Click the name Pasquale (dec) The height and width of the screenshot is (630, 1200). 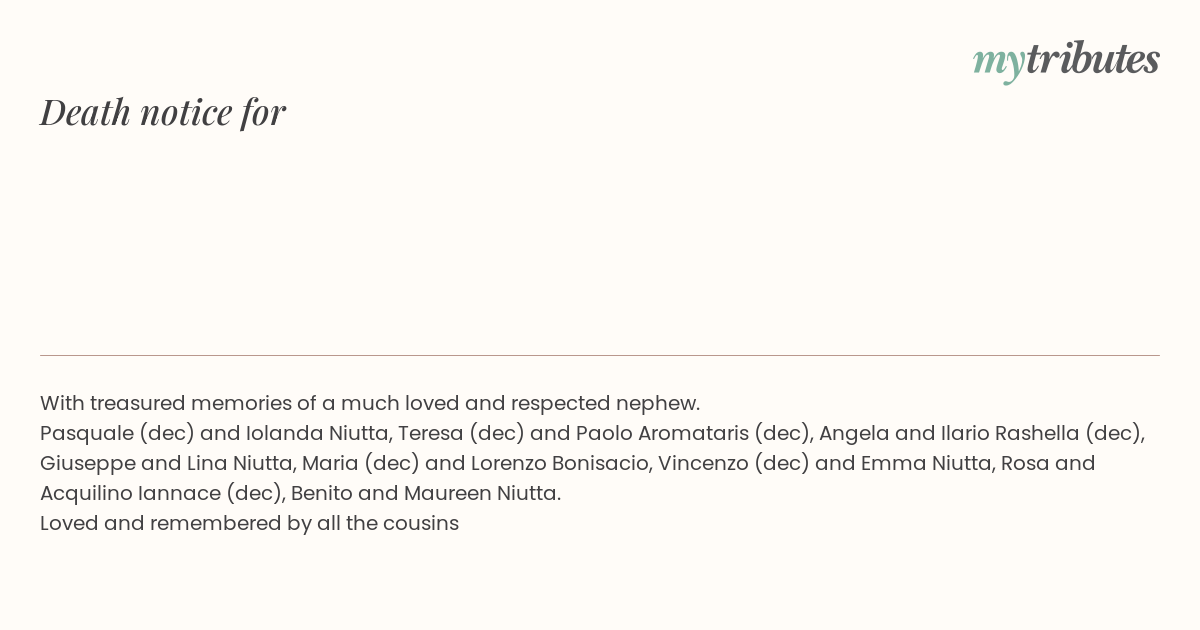pyautogui.click(x=117, y=434)
